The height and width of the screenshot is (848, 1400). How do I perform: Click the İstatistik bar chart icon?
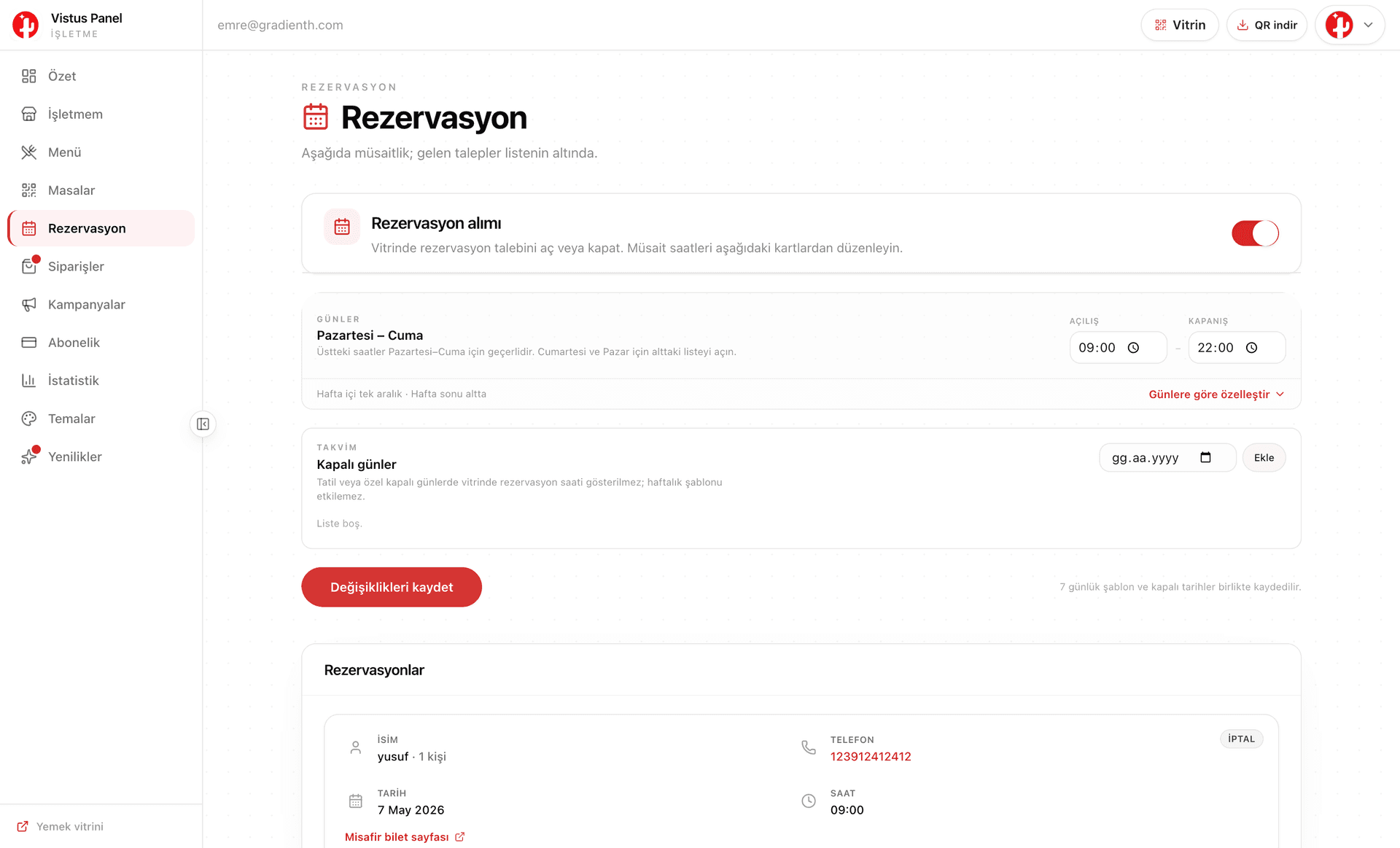[29, 381]
